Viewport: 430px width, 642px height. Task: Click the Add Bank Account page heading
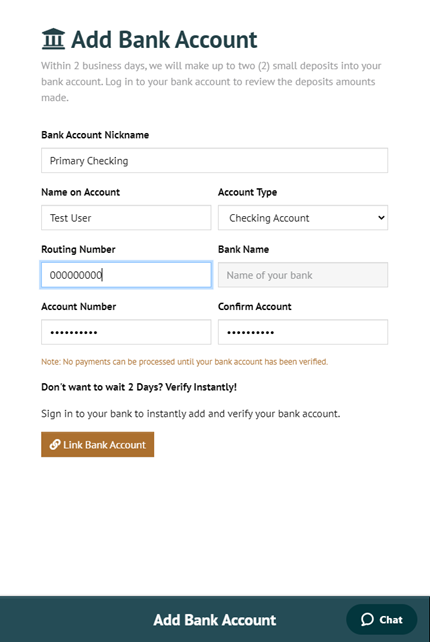click(164, 40)
